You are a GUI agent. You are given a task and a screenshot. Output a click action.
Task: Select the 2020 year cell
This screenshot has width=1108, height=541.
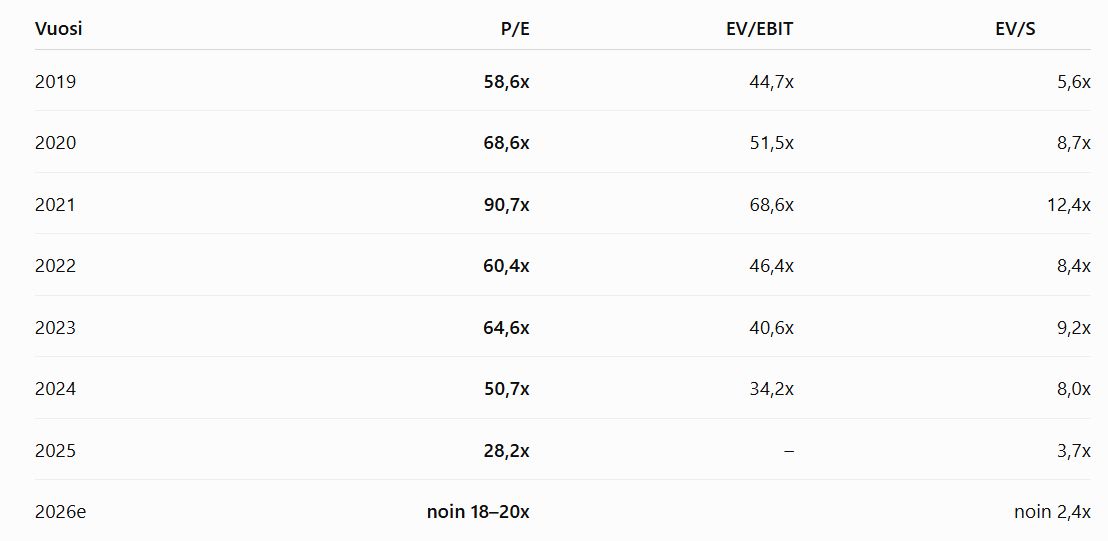coord(55,143)
